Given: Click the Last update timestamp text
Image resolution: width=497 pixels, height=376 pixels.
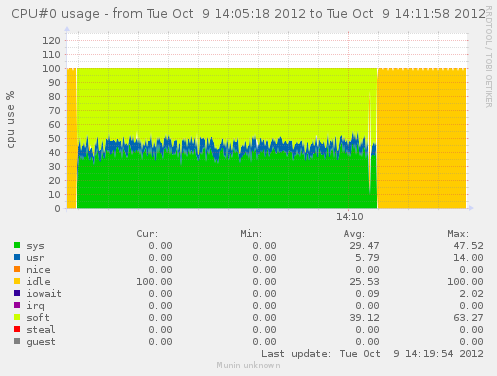Looking at the screenshot, I should 372,354.
